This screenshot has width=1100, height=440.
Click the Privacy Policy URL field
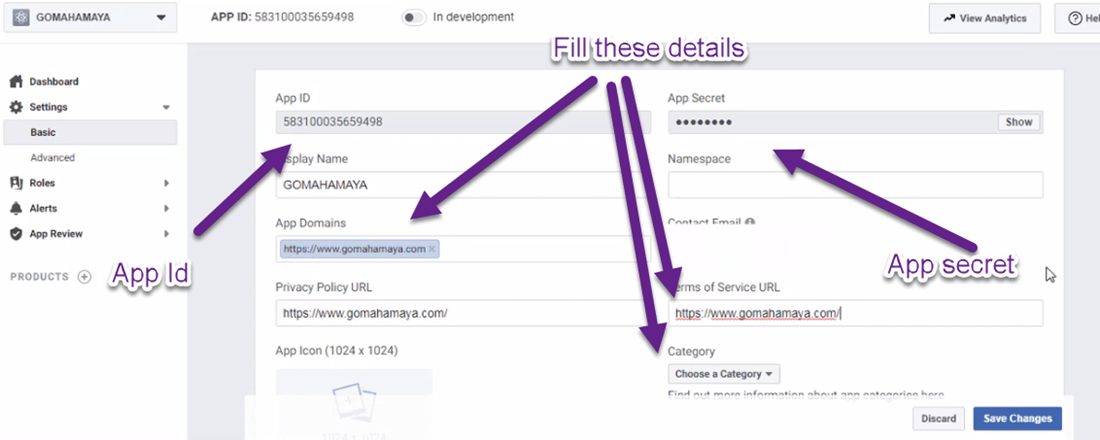[x=463, y=313]
